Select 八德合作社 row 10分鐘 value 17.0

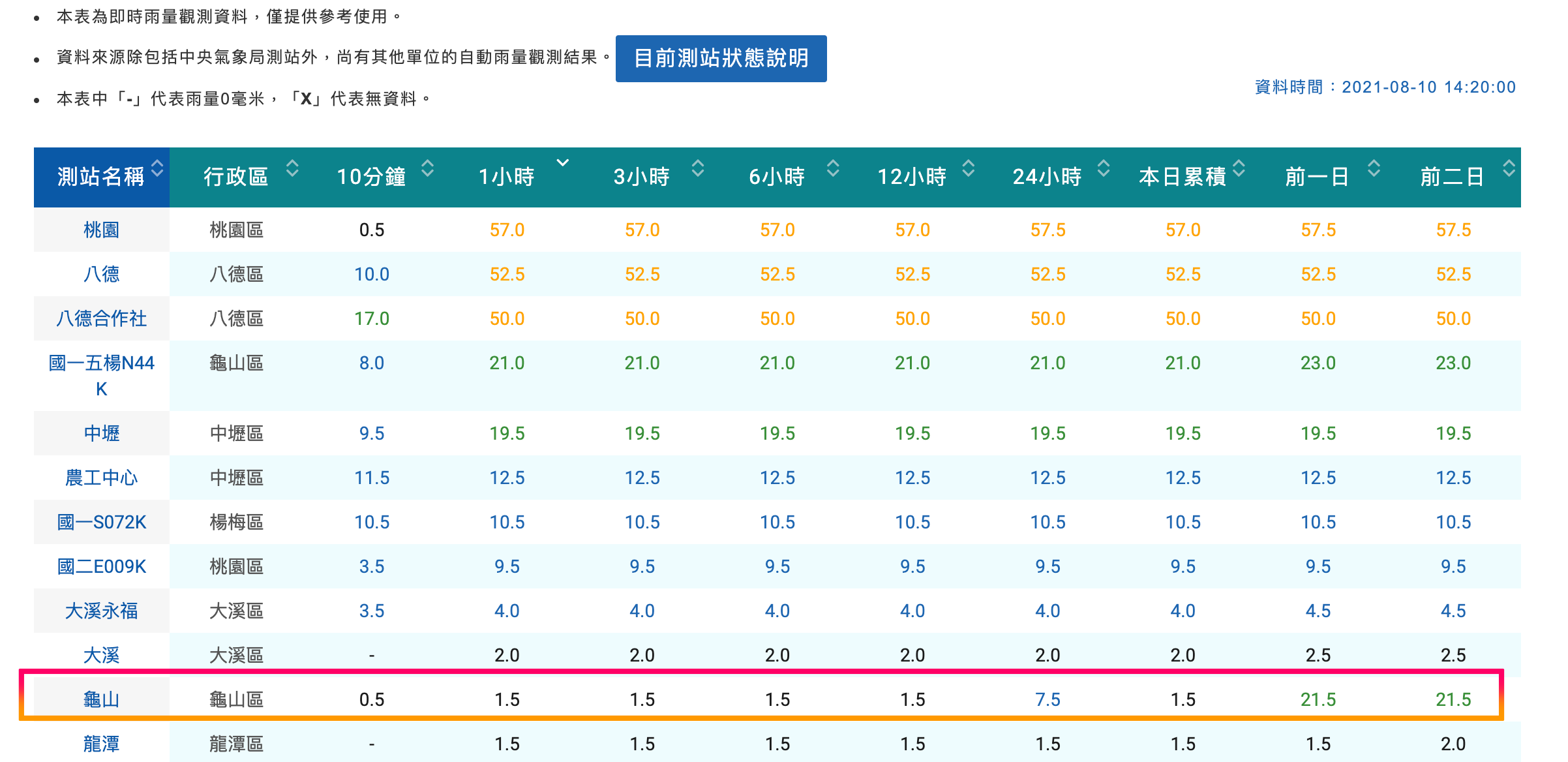pos(372,318)
